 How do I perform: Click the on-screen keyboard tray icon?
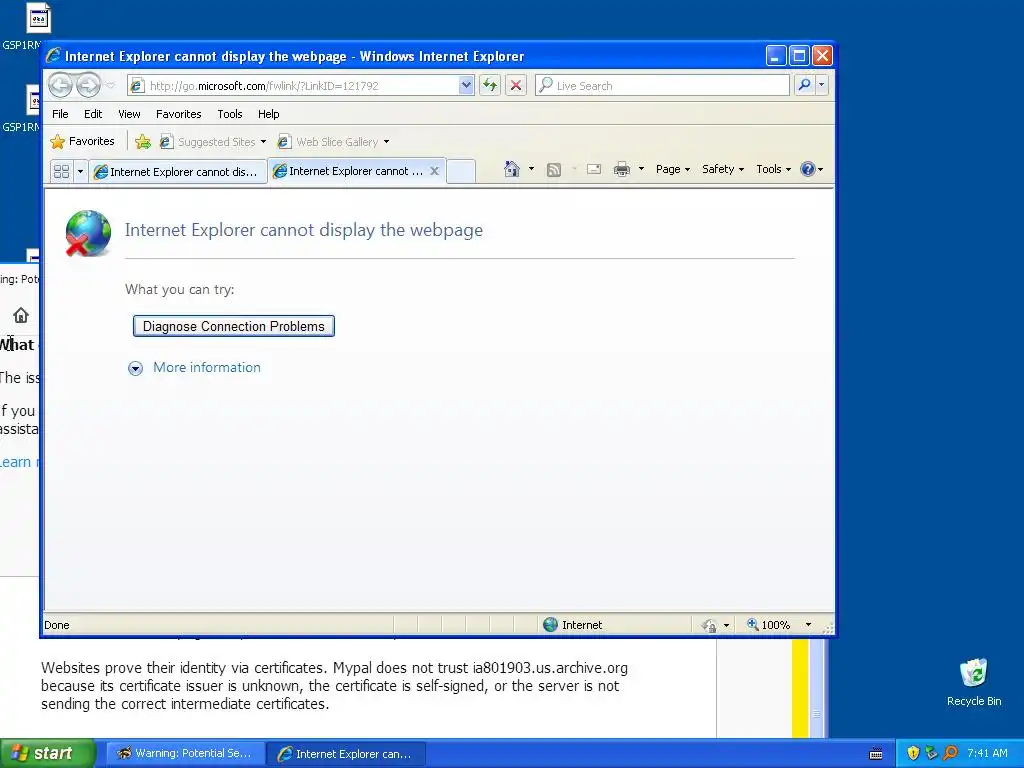pyautogui.click(x=876, y=754)
